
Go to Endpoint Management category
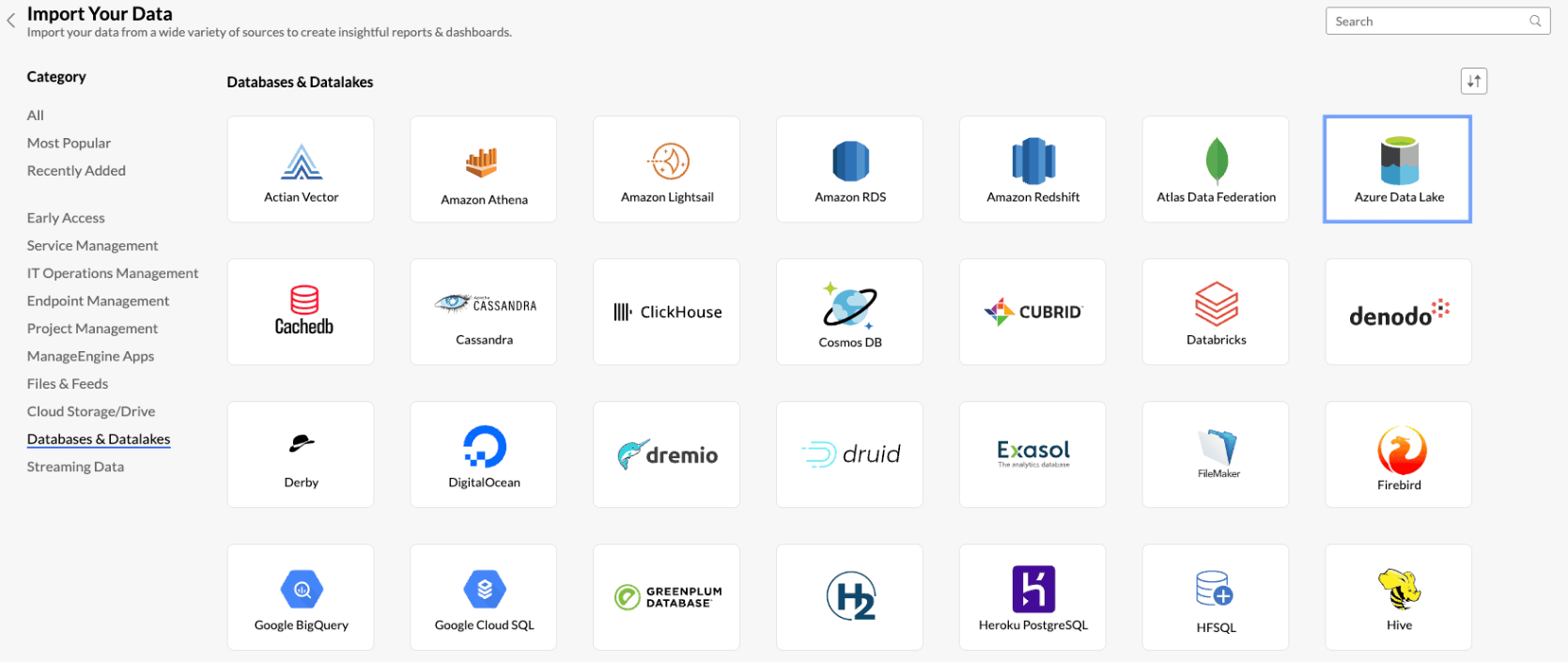(98, 300)
